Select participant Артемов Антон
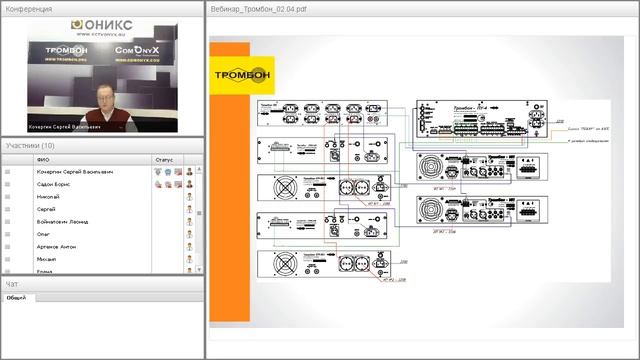 point(56,247)
